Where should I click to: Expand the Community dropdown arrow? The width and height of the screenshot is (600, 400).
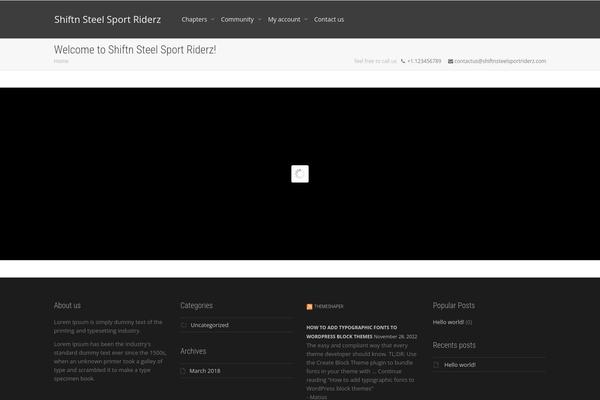point(259,20)
